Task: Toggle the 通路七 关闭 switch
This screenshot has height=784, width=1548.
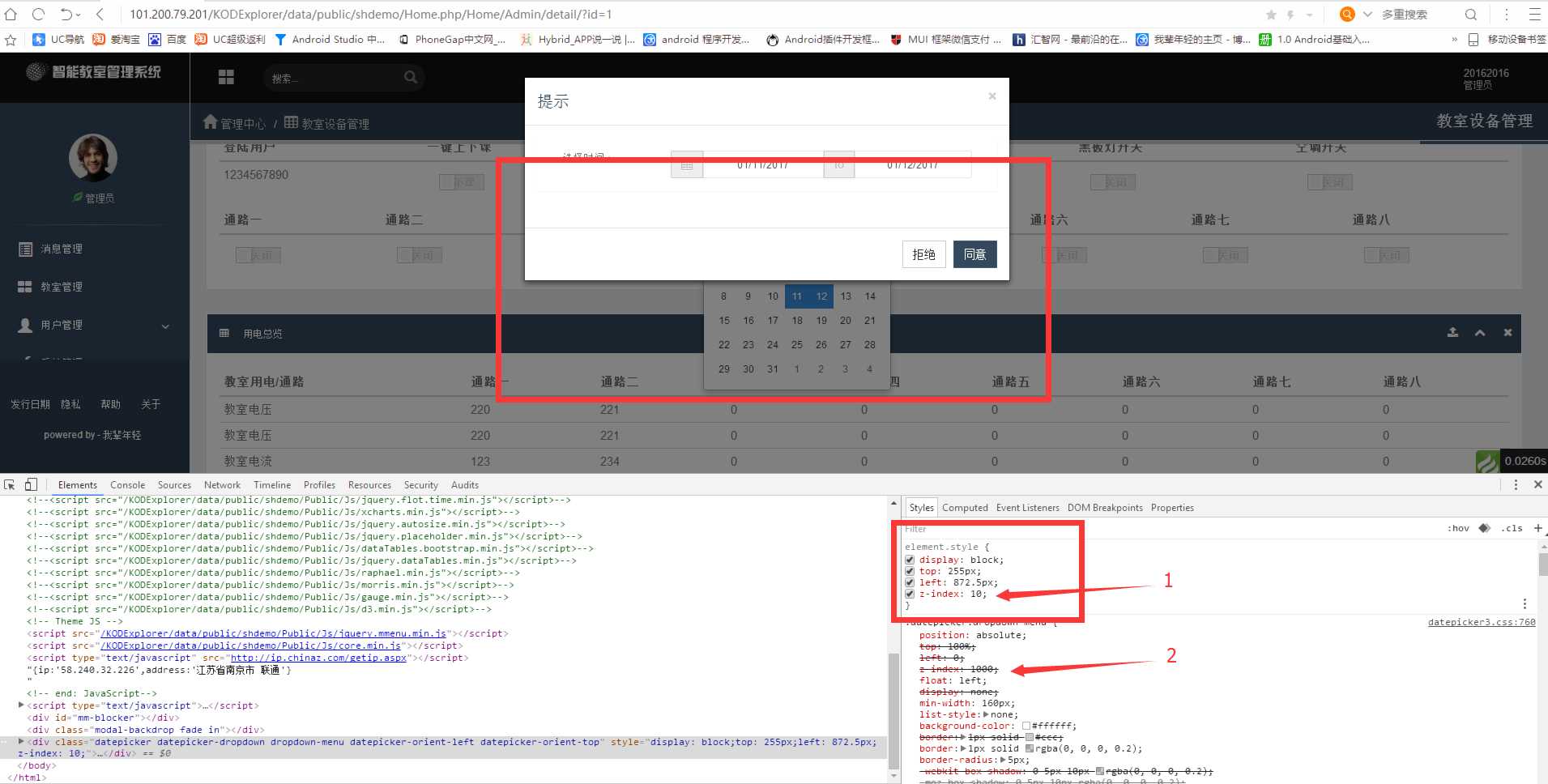Action: click(x=1226, y=255)
